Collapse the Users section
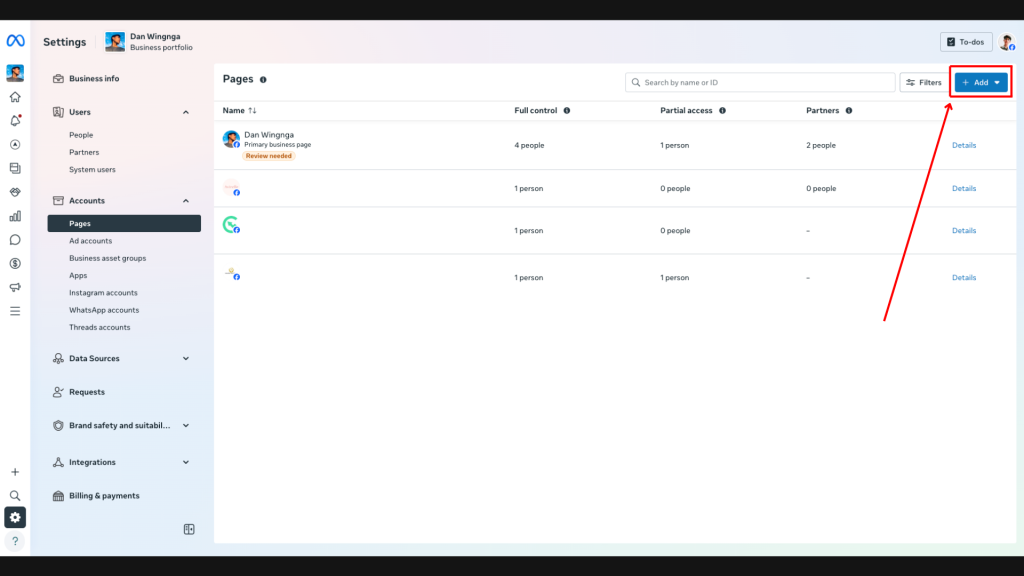Screen dimensions: 1024x576 185,112
